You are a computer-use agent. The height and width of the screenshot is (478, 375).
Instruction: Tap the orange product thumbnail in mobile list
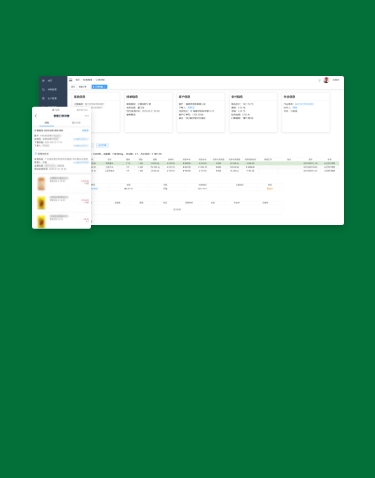pos(41,184)
